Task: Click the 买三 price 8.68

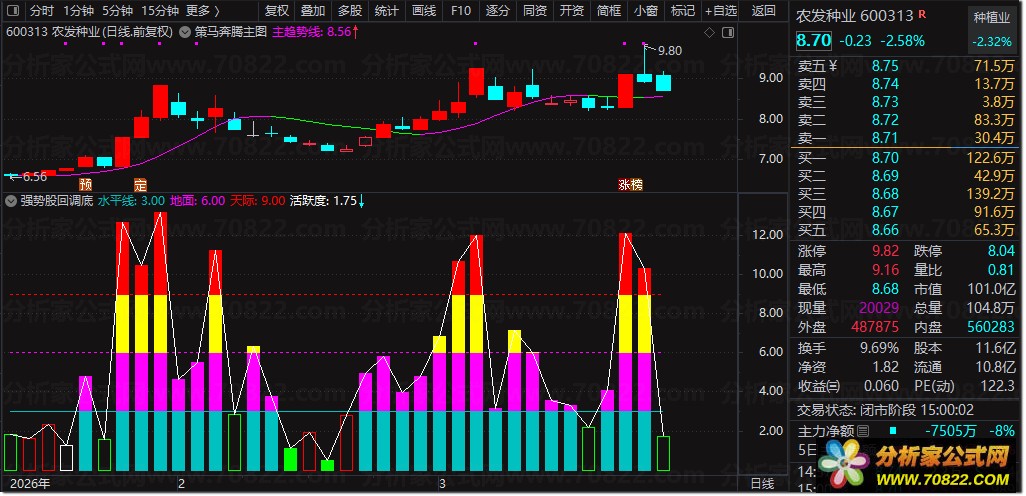Action: pos(885,194)
